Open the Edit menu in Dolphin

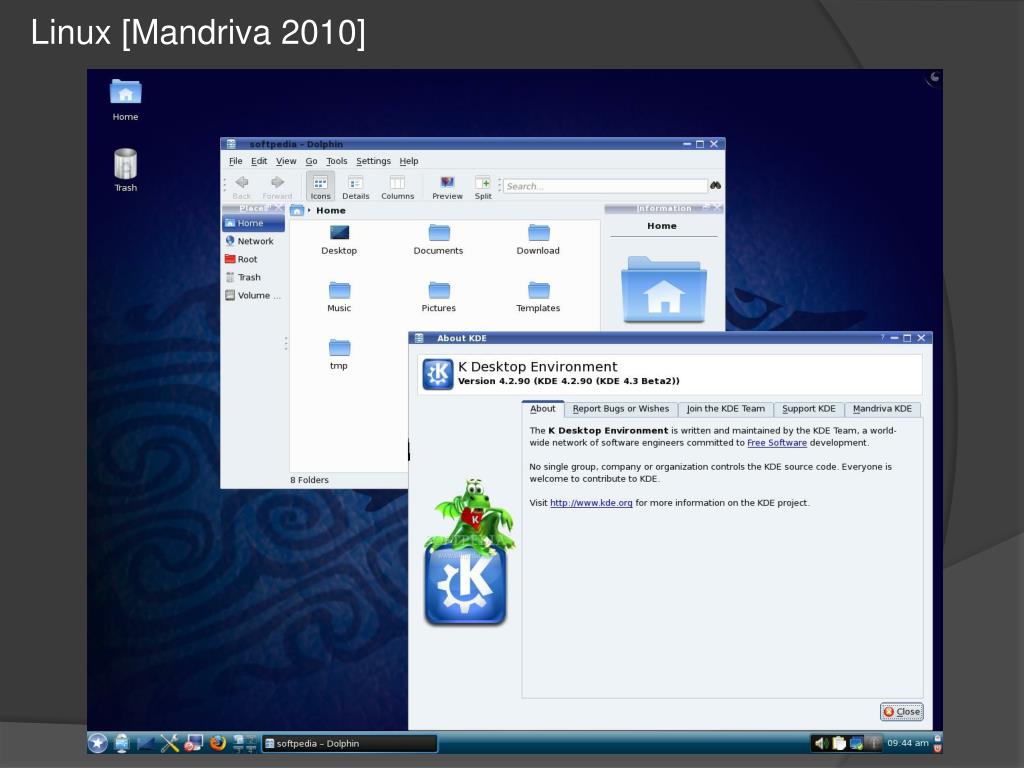[x=259, y=161]
